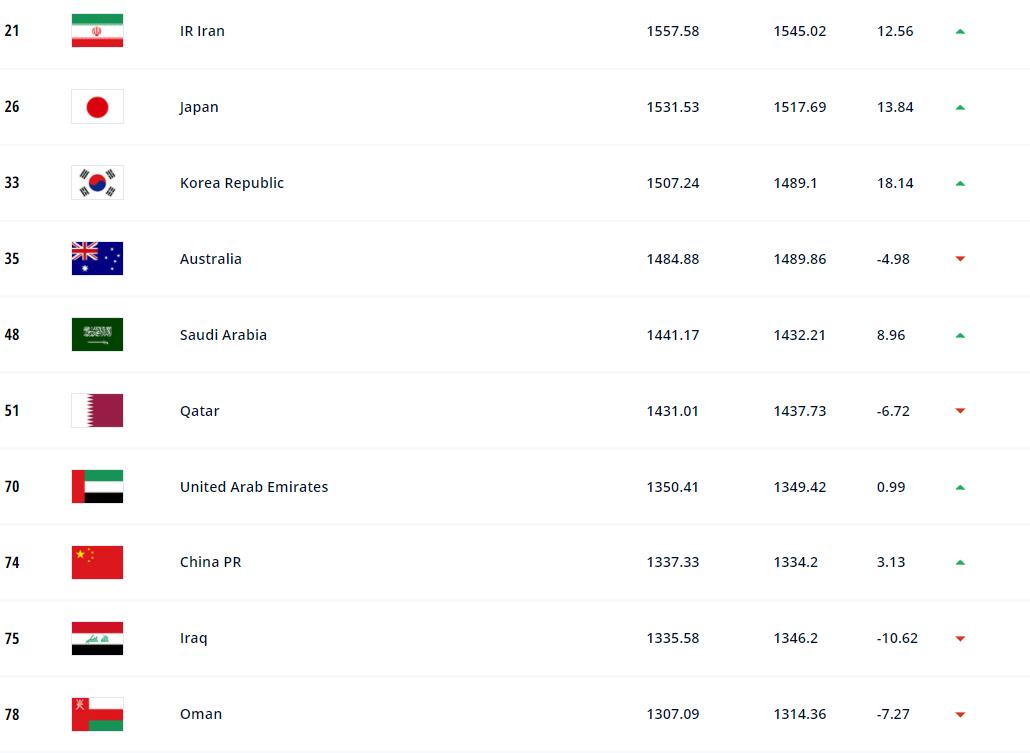
Task: Click the red down arrow for Iraq
Action: click(960, 638)
